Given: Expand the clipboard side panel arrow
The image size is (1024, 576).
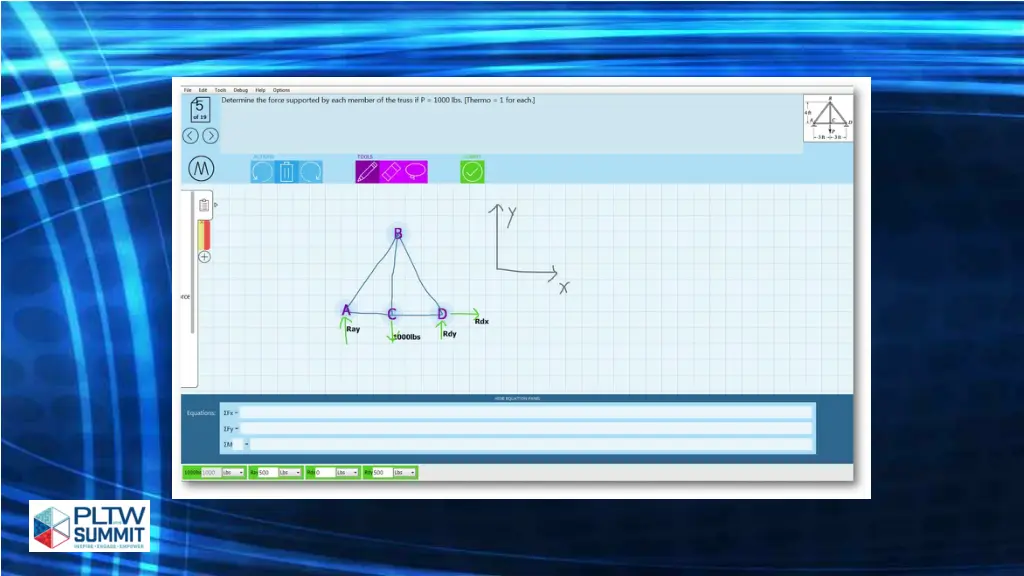Looking at the screenshot, I should 216,205.
